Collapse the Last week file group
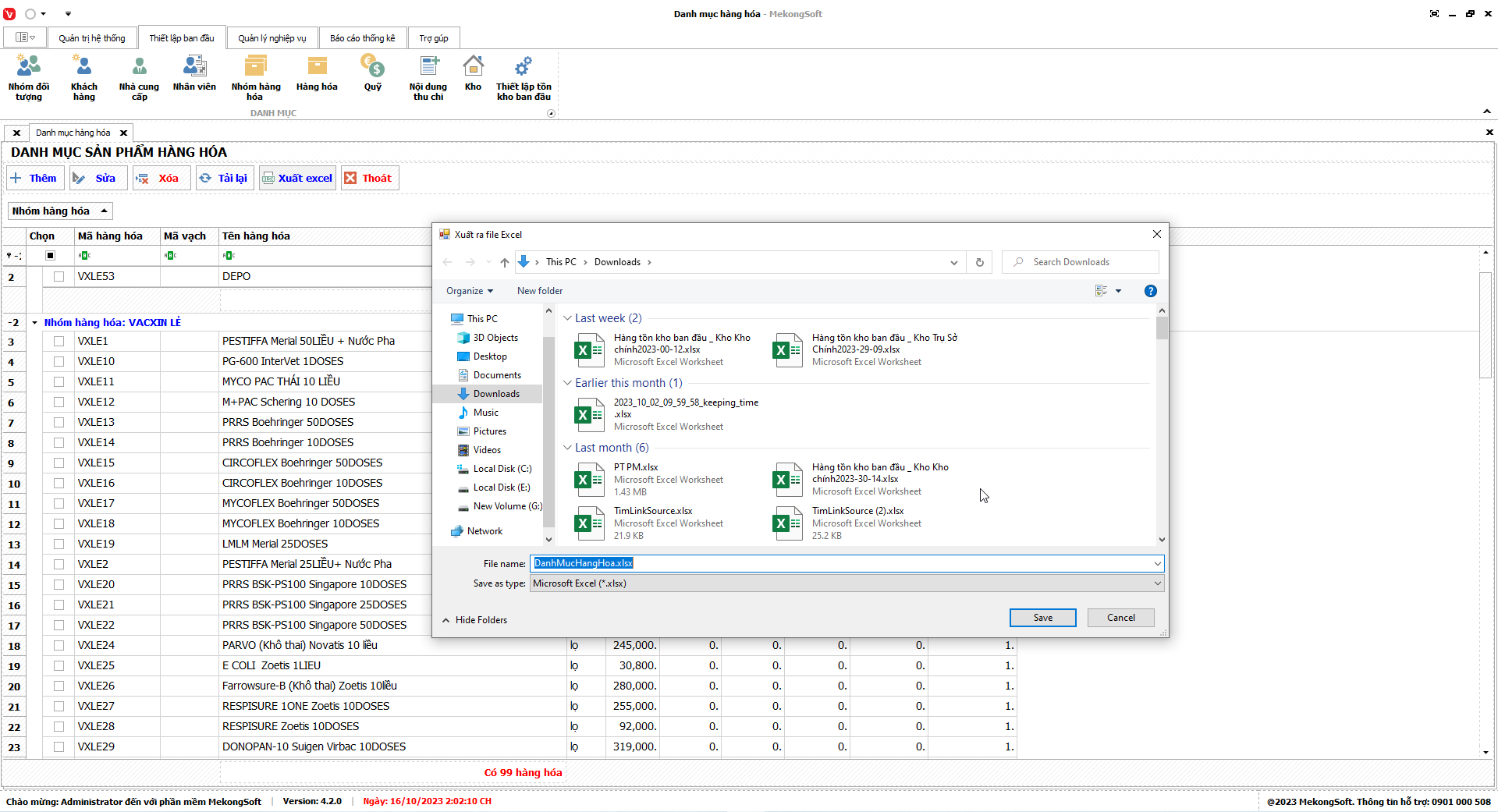The image size is (1498, 812). 567,318
